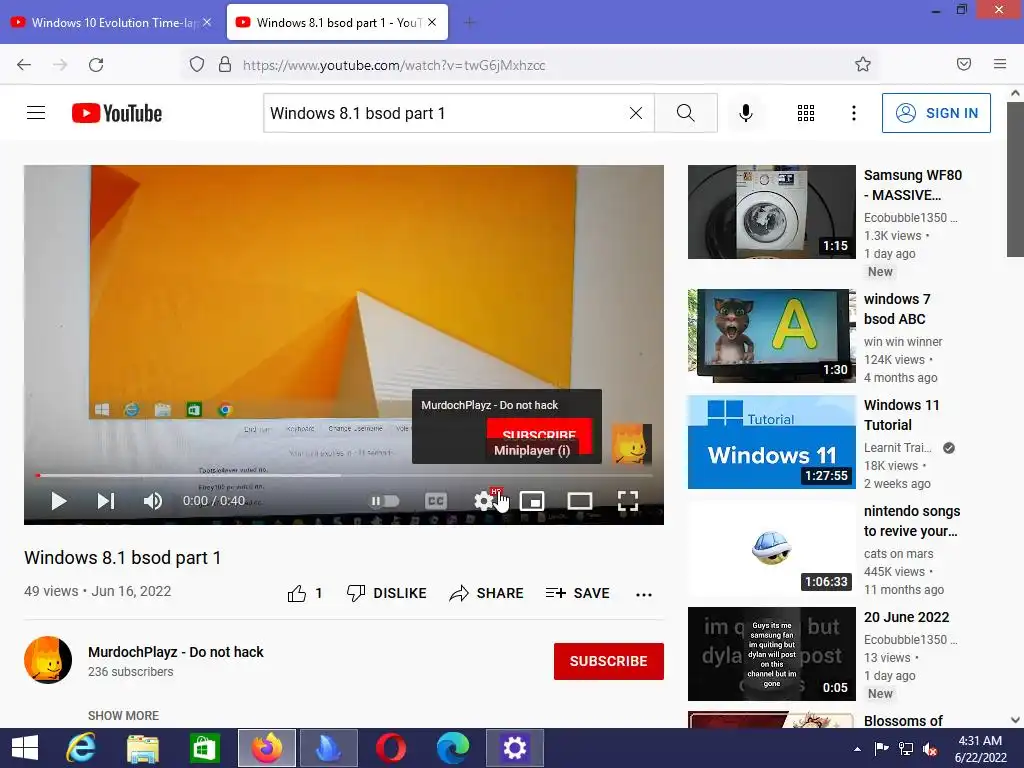Open a new browser tab
The height and width of the screenshot is (768, 1024).
click(469, 22)
